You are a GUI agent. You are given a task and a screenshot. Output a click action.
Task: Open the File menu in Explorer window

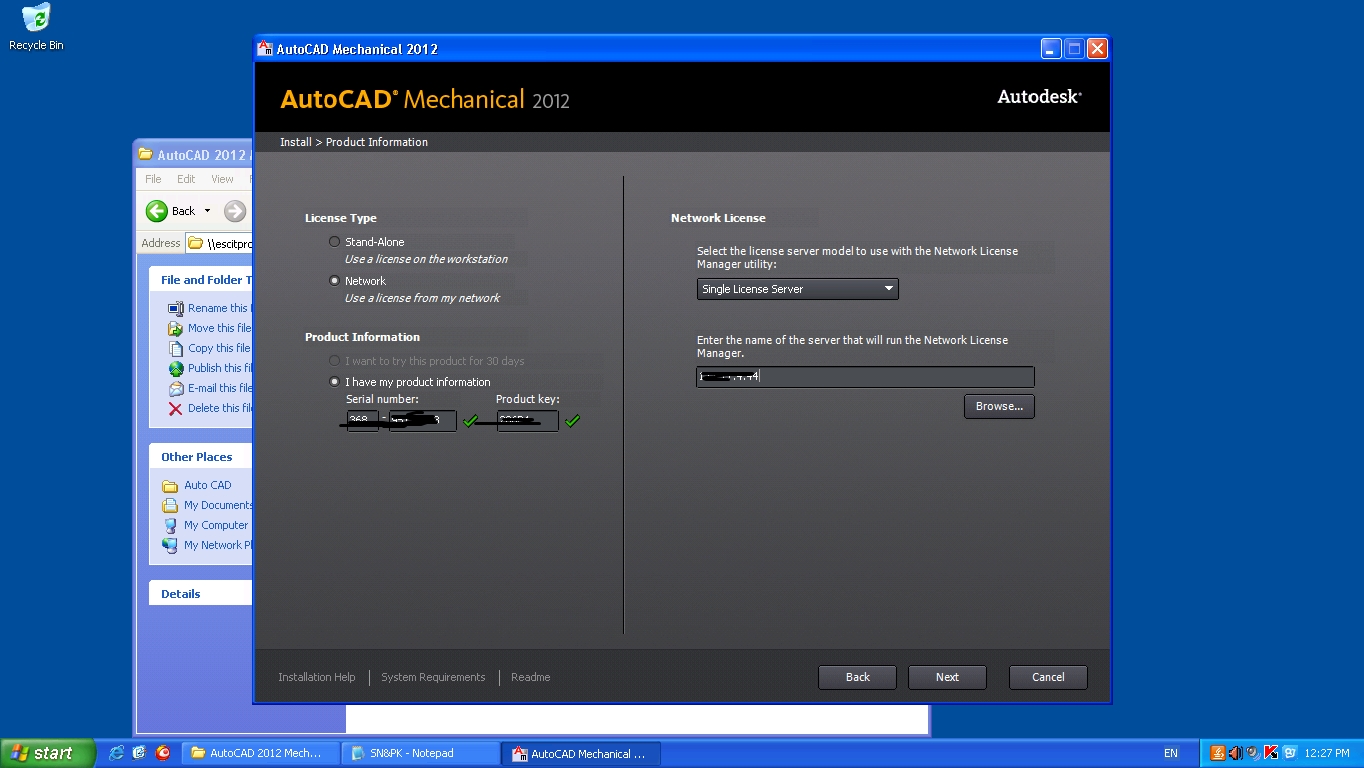pos(153,179)
